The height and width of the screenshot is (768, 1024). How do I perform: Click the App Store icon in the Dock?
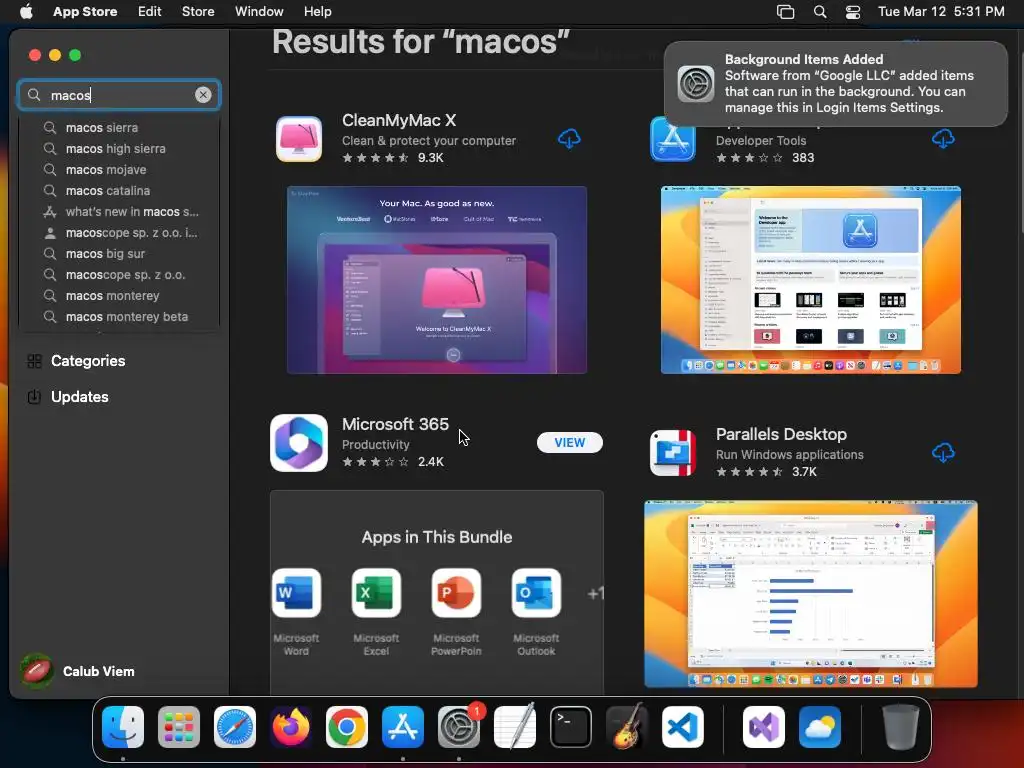[403, 727]
